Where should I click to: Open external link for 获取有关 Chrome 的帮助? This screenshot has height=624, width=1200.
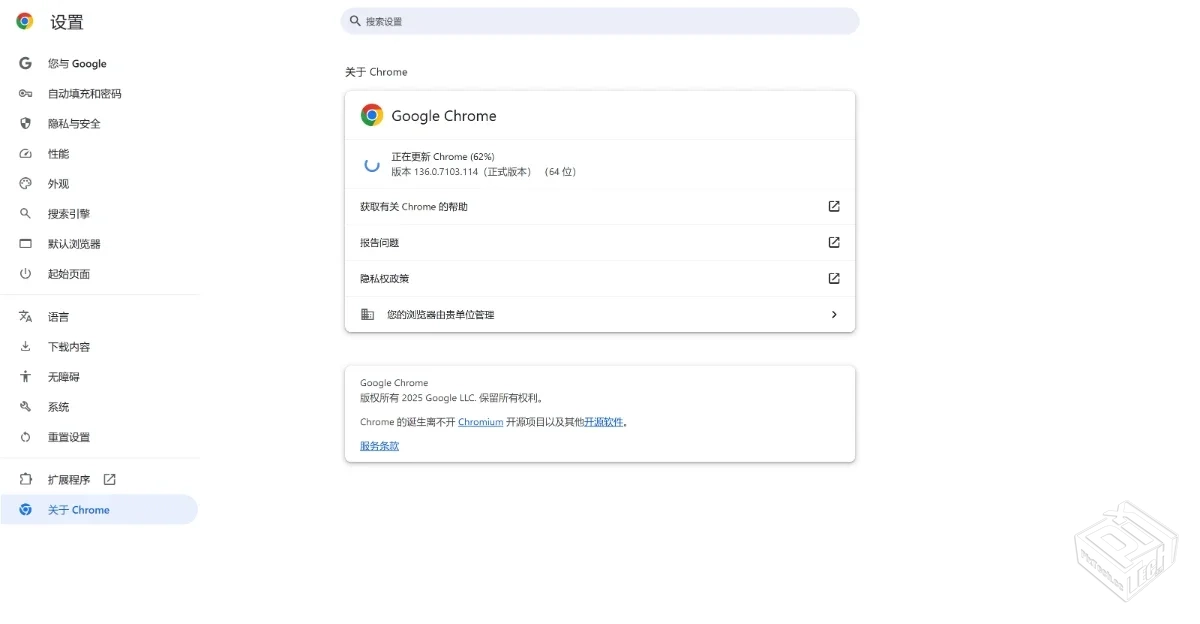click(833, 206)
